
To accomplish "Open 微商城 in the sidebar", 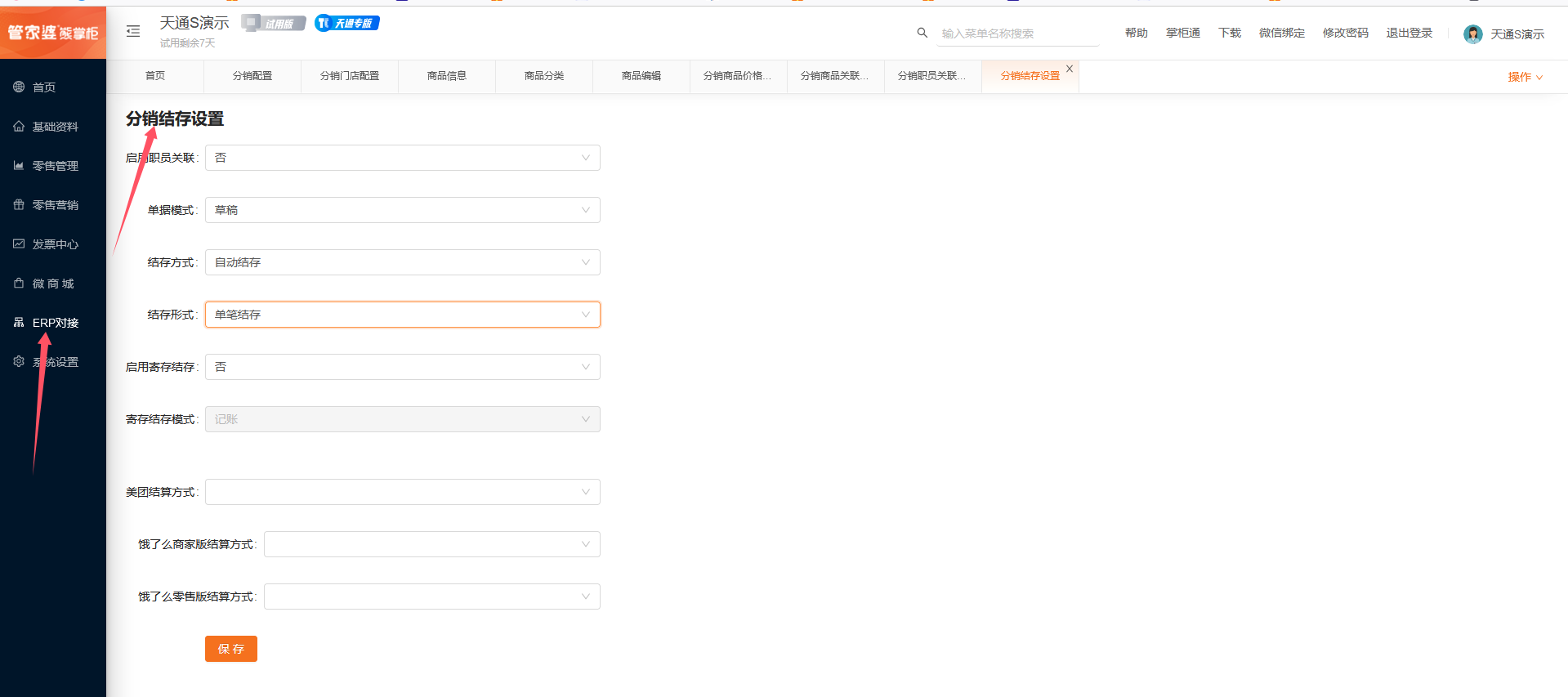I will click(53, 284).
